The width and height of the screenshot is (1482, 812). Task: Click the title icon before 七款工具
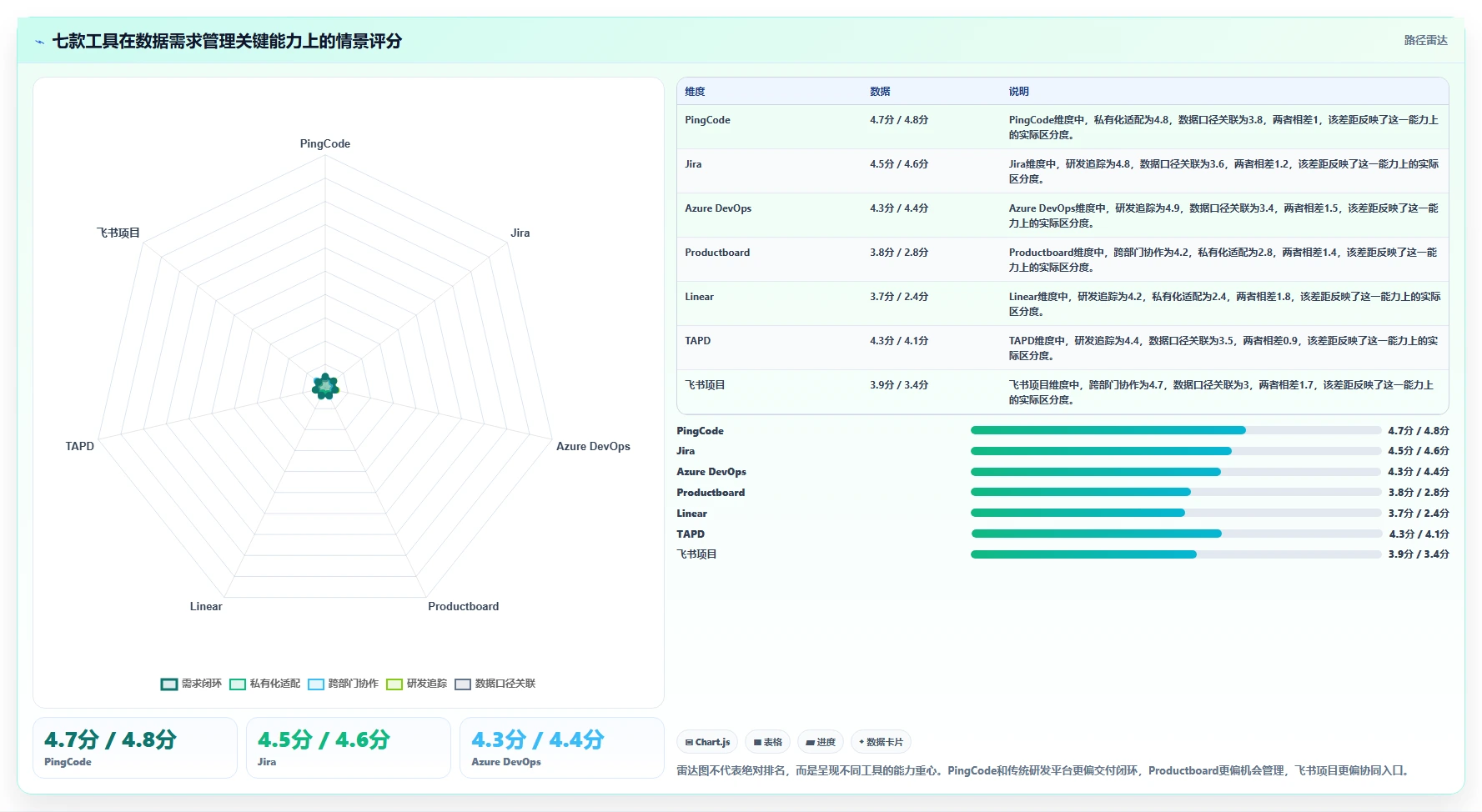click(x=39, y=42)
